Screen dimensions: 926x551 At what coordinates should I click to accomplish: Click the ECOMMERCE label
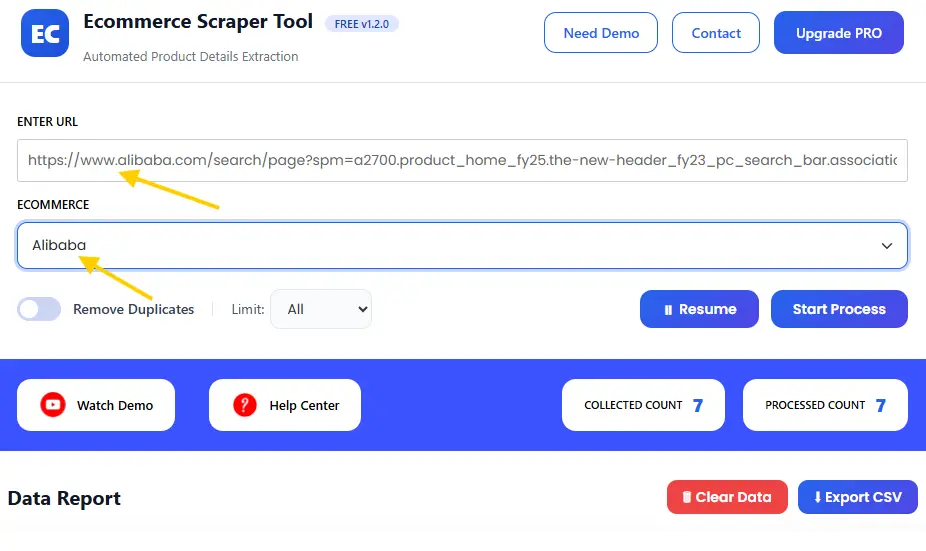coord(53,205)
